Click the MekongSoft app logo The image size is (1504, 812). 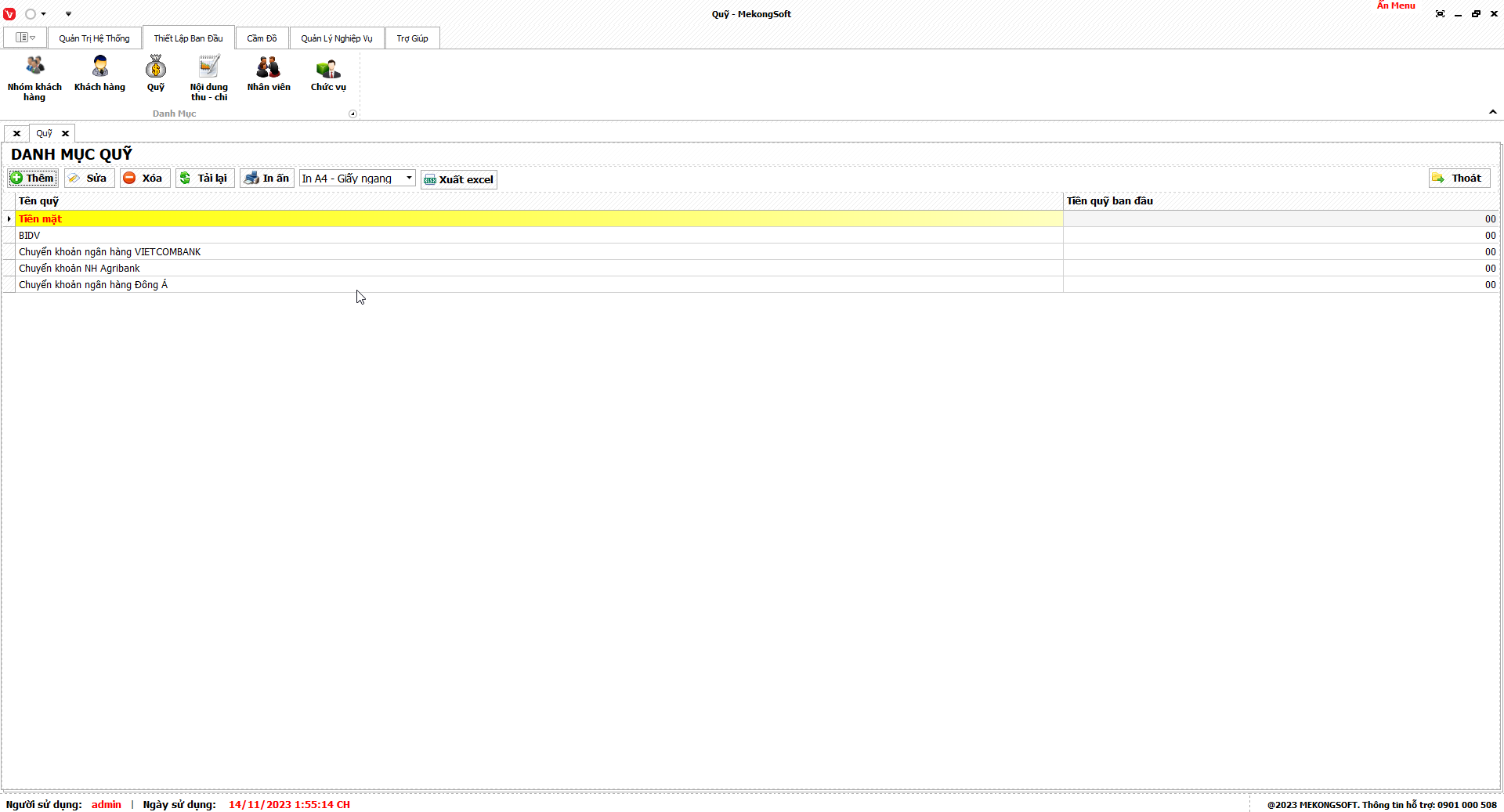point(9,14)
